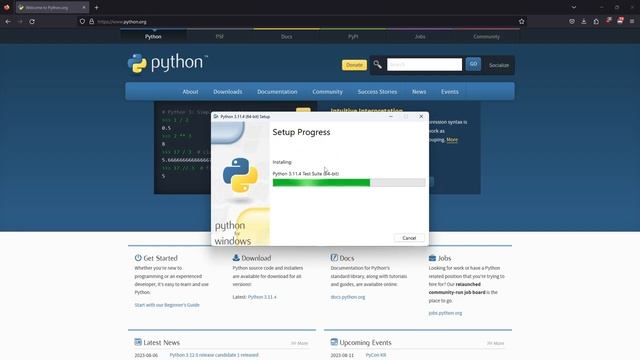Viewport: 640px width, 360px height.
Task: Click the yellow Donate button
Action: tap(354, 65)
